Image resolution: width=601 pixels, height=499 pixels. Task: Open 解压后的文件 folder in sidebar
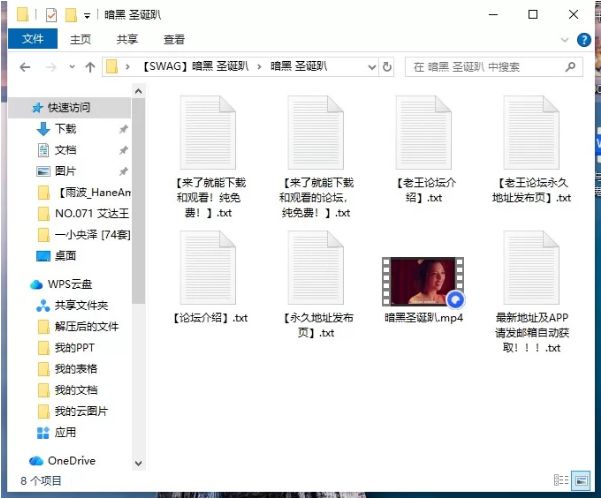(x=79, y=327)
